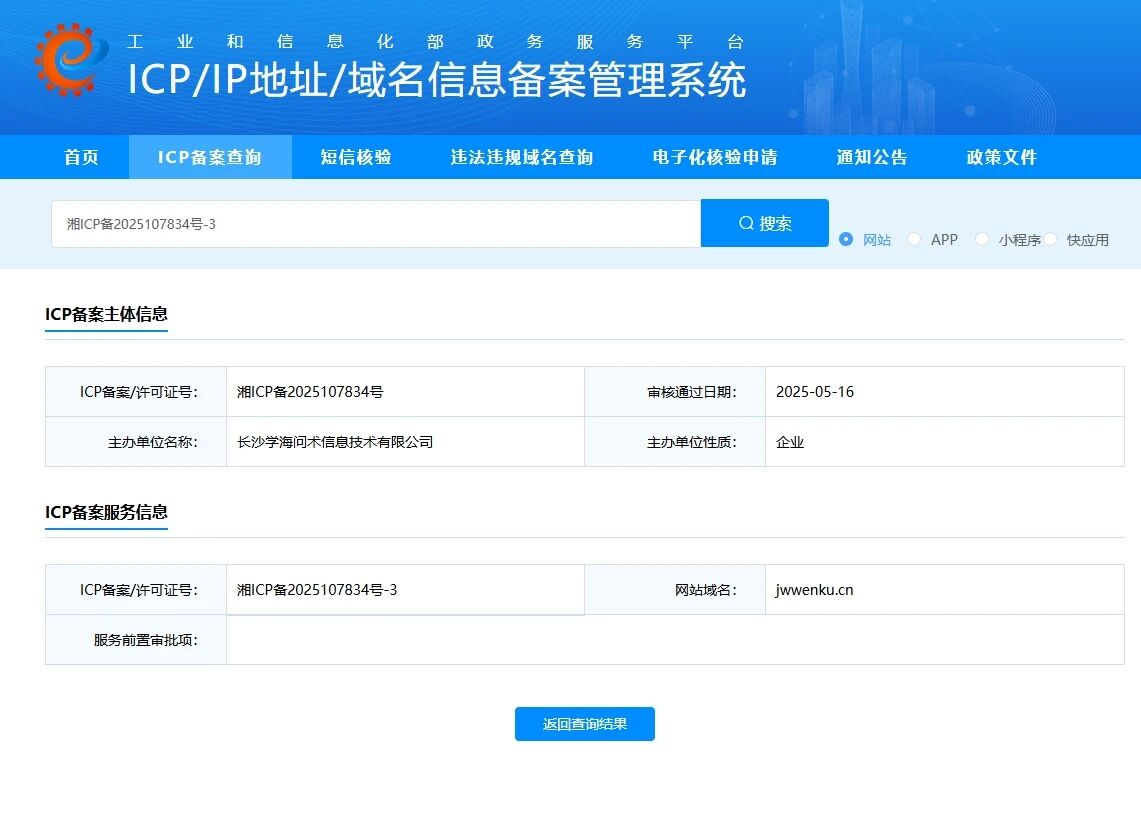Click the 企业 value cell
Image resolution: width=1141 pixels, height=828 pixels.
(945, 442)
